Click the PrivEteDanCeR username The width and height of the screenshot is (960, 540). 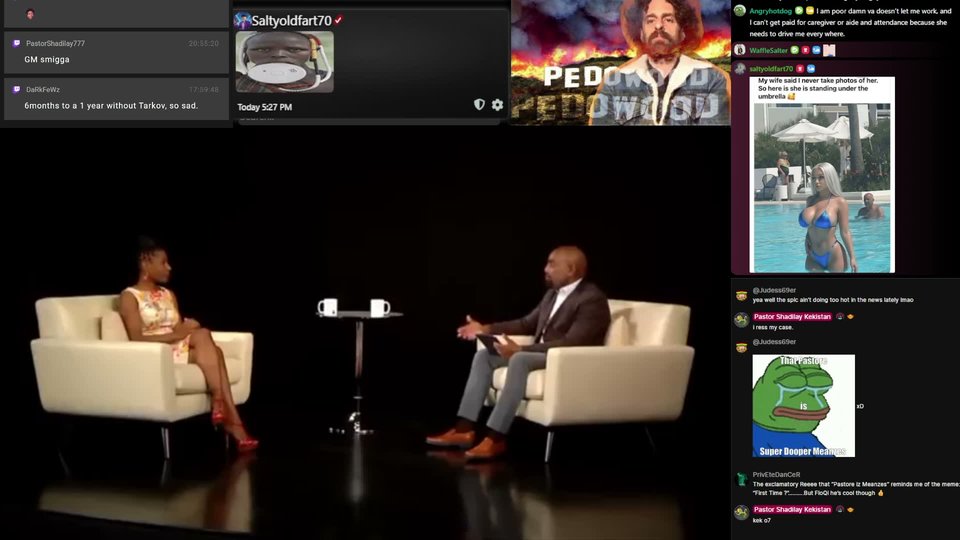point(776,474)
